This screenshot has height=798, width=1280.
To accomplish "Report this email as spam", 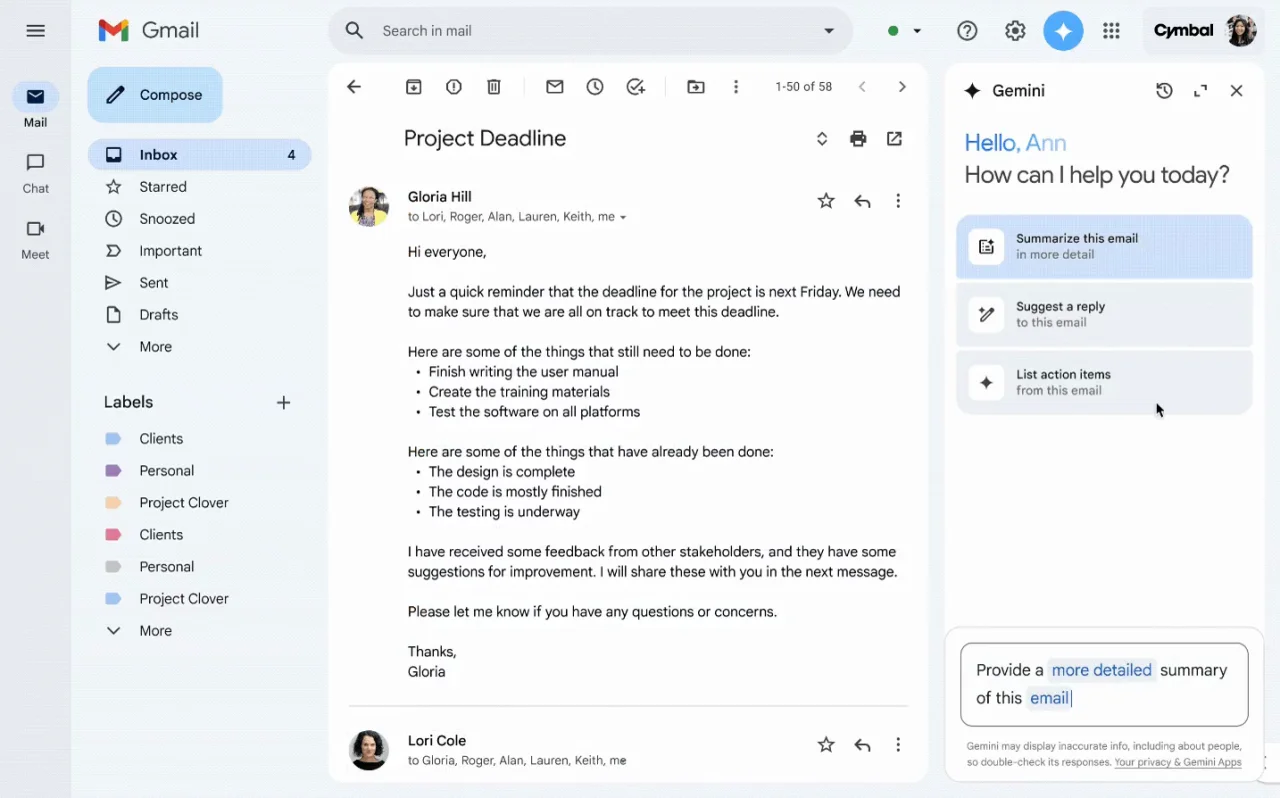I will [x=453, y=87].
